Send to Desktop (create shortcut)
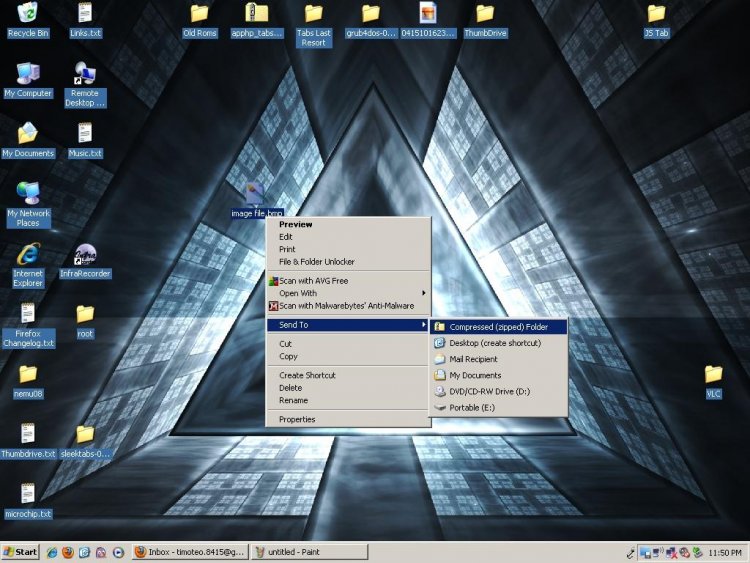The image size is (750, 563). 499,343
